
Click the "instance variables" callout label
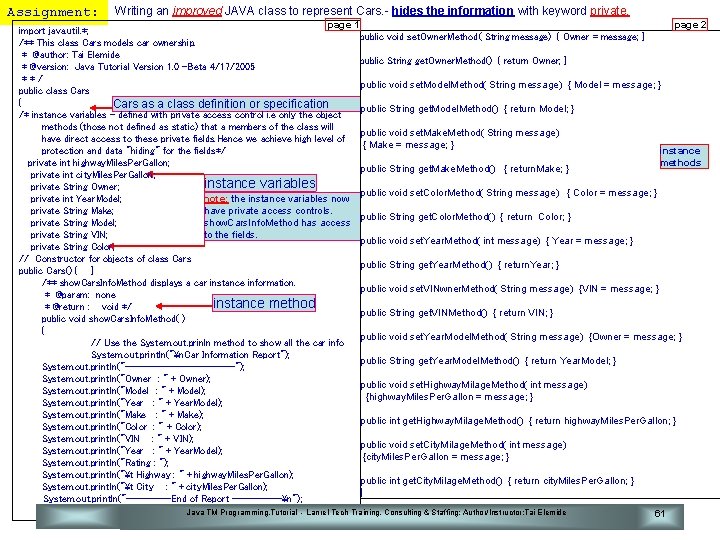(x=260, y=183)
